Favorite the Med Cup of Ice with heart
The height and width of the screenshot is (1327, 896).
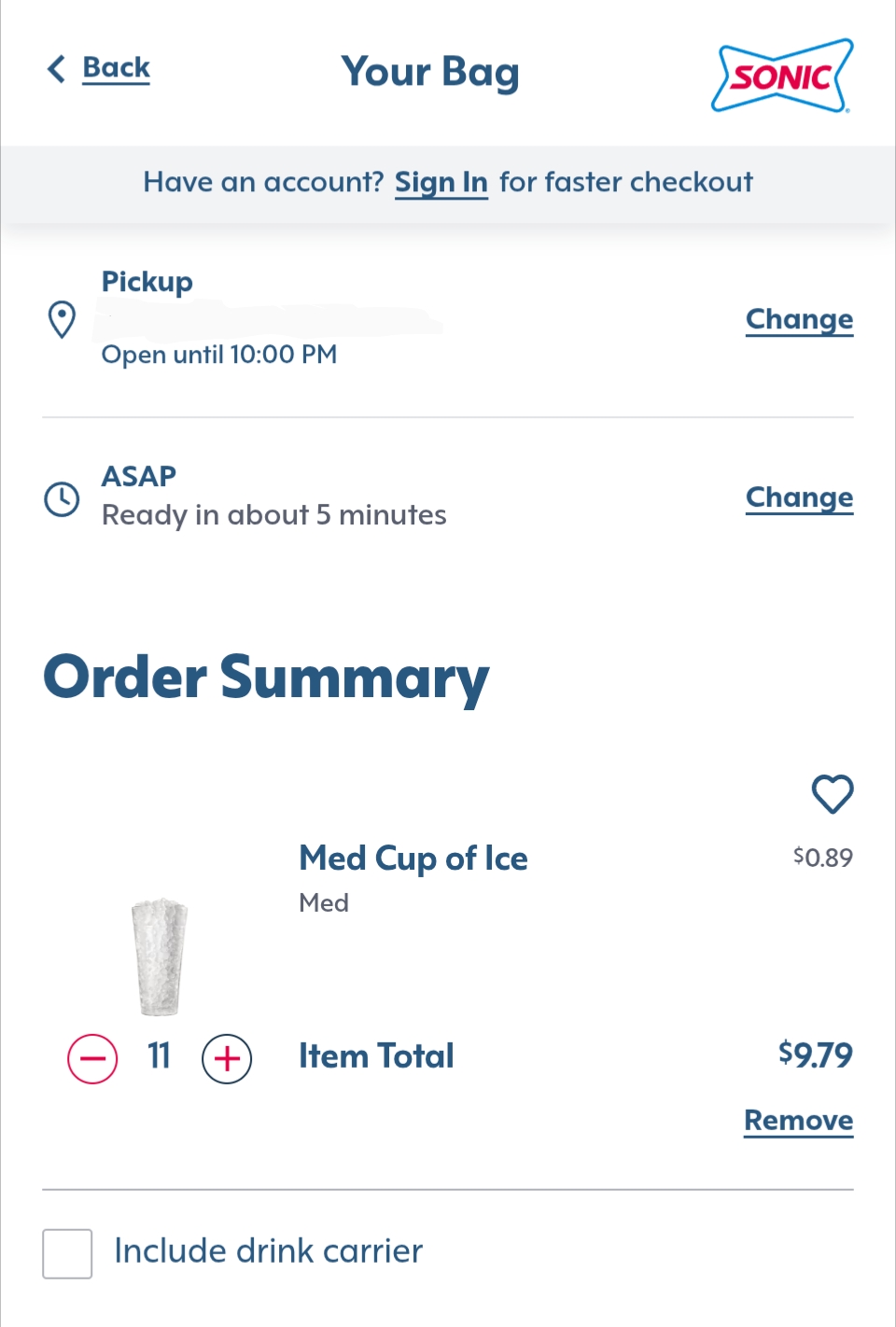[x=832, y=794]
